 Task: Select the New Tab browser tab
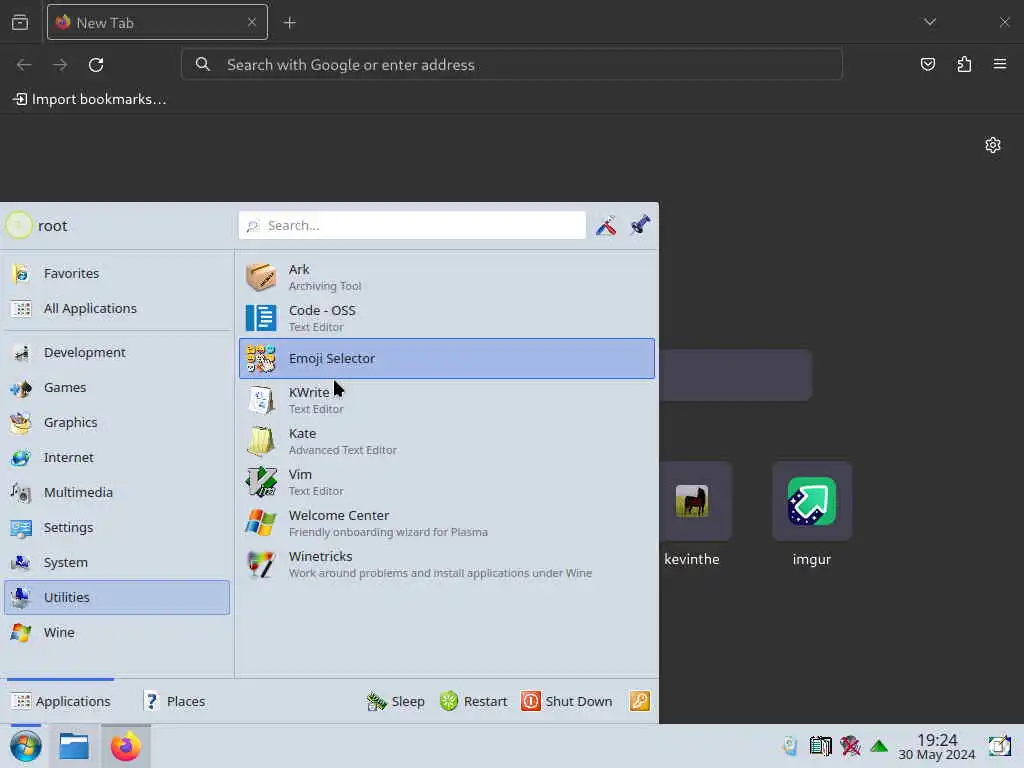[157, 22]
